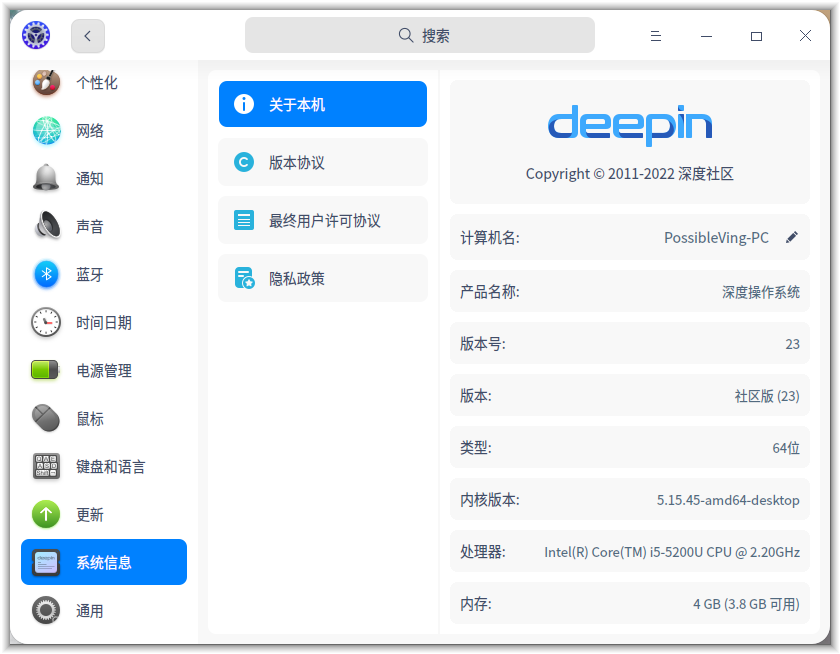Open 最终用户许可协议 page
This screenshot has height=654, width=840.
coord(323,220)
